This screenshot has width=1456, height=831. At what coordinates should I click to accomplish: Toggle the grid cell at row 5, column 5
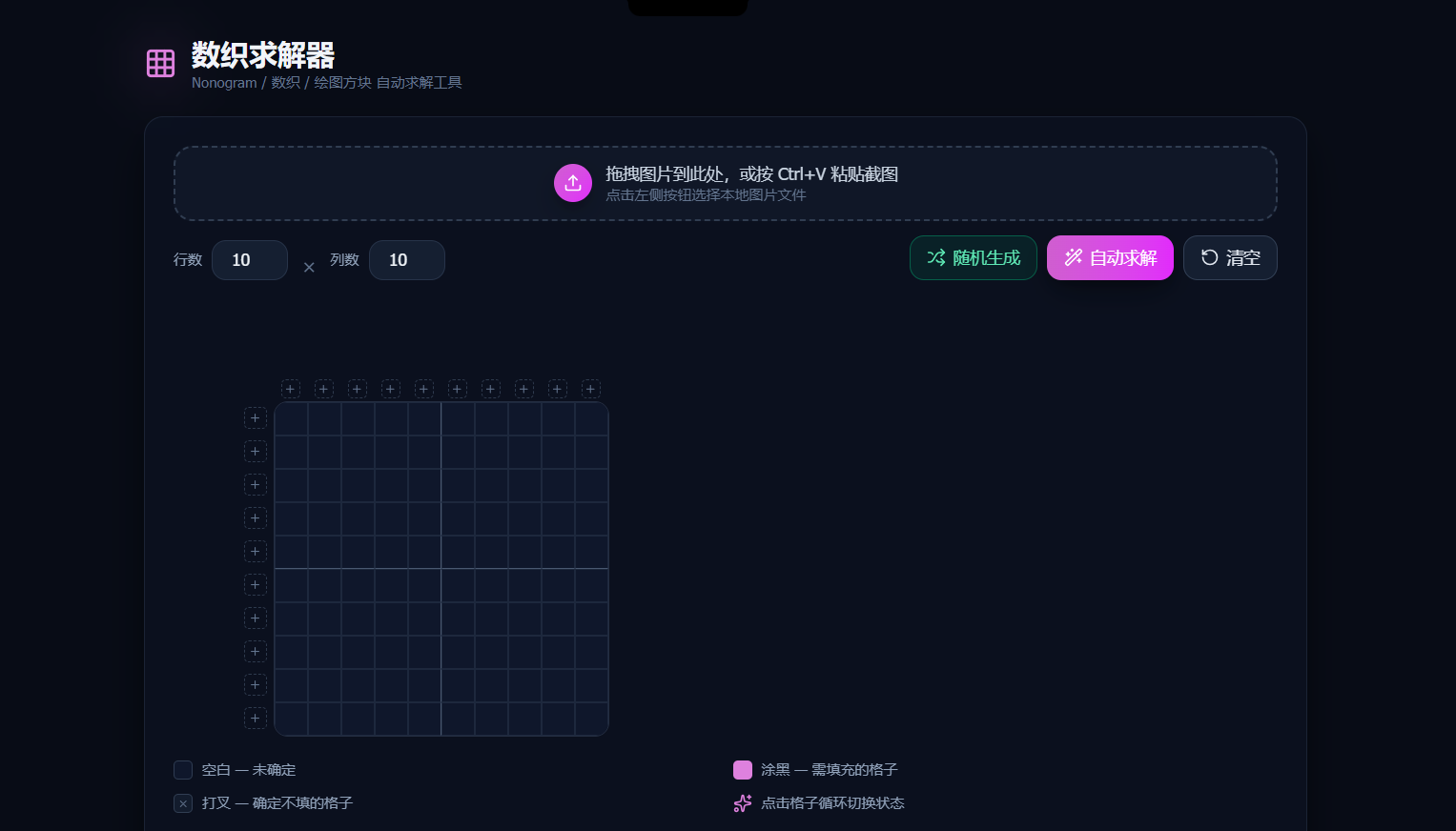[x=425, y=553]
